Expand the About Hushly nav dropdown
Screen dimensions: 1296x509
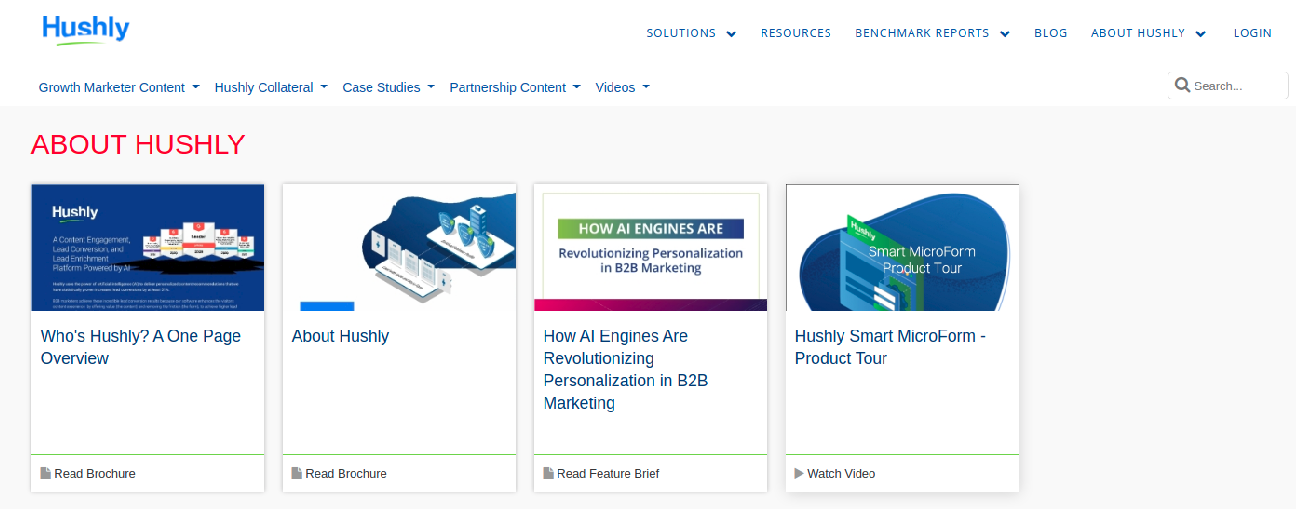pyautogui.click(x=1148, y=33)
